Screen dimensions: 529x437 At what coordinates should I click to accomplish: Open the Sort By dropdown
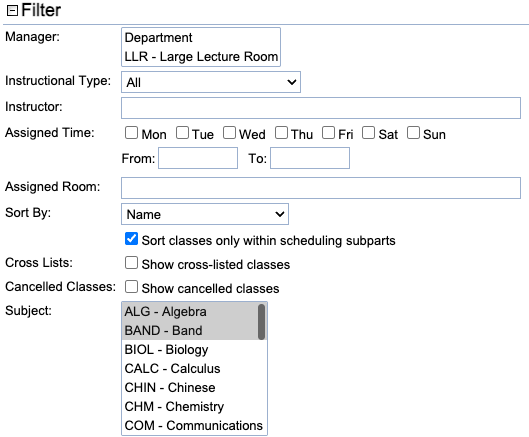pos(205,214)
